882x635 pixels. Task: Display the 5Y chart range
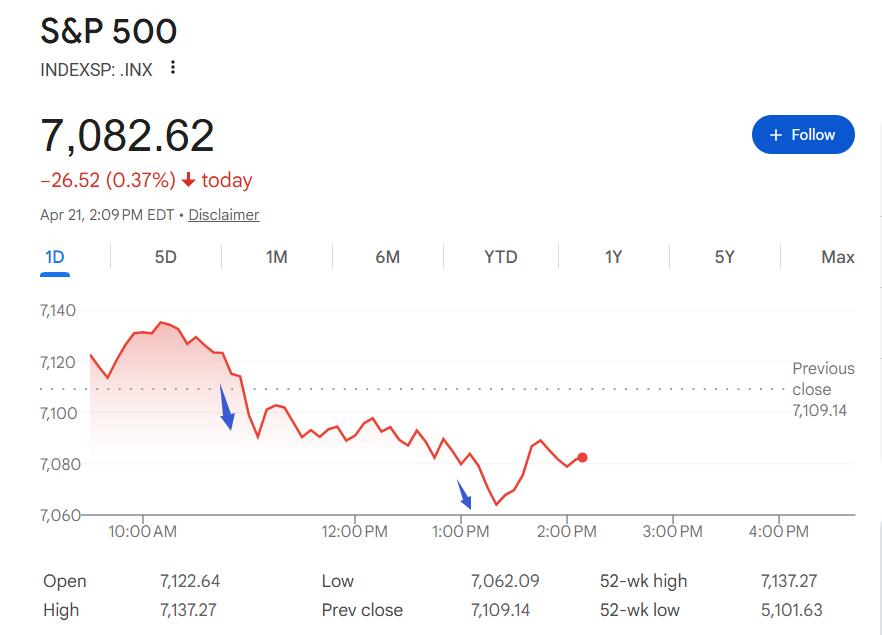tap(724, 257)
